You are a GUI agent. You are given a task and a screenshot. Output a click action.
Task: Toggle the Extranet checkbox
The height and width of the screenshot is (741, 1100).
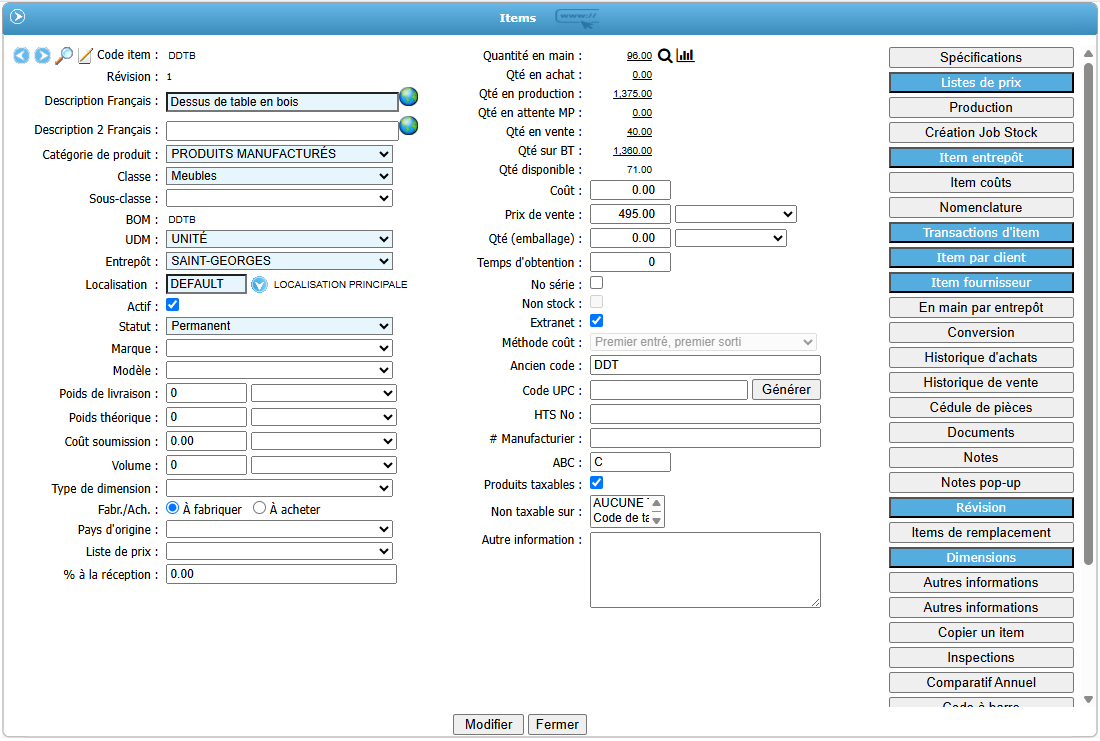click(x=596, y=321)
